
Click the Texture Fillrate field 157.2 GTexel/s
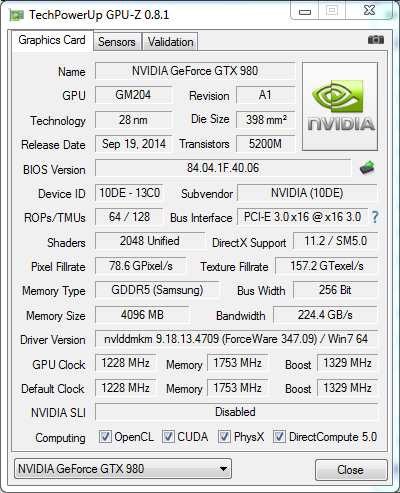pos(327,266)
